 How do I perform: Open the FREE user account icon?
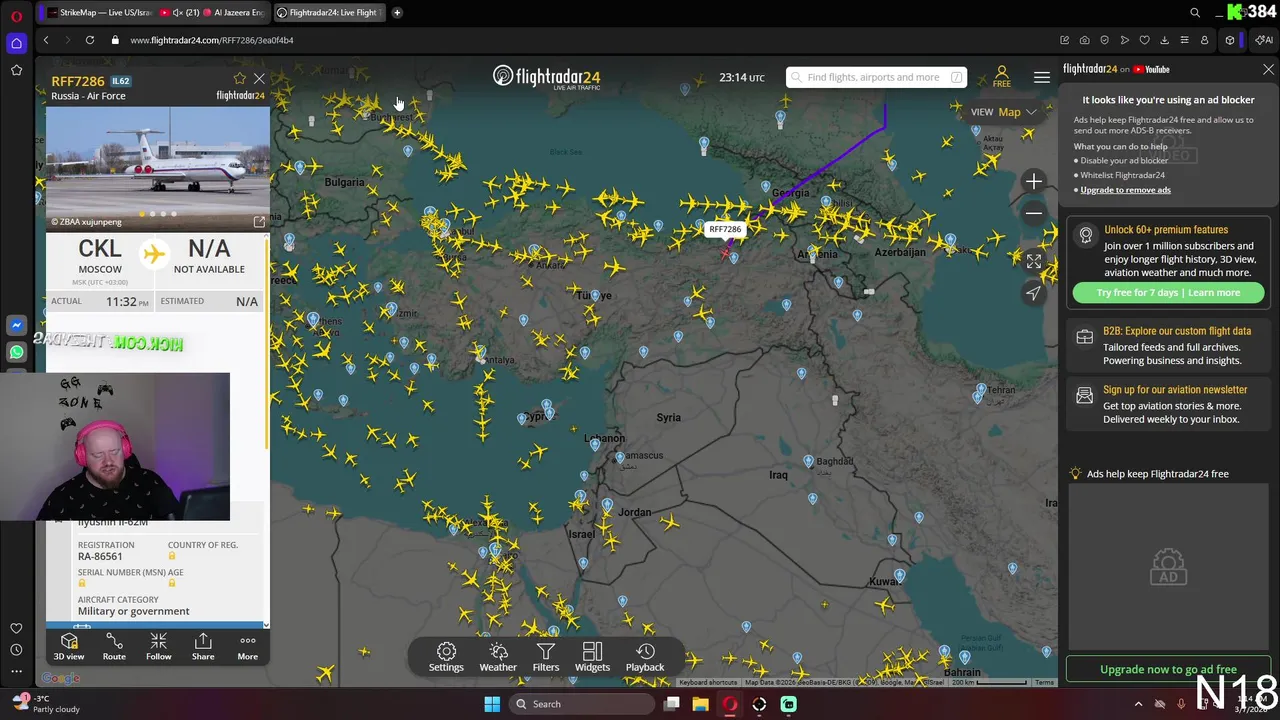point(1001,77)
